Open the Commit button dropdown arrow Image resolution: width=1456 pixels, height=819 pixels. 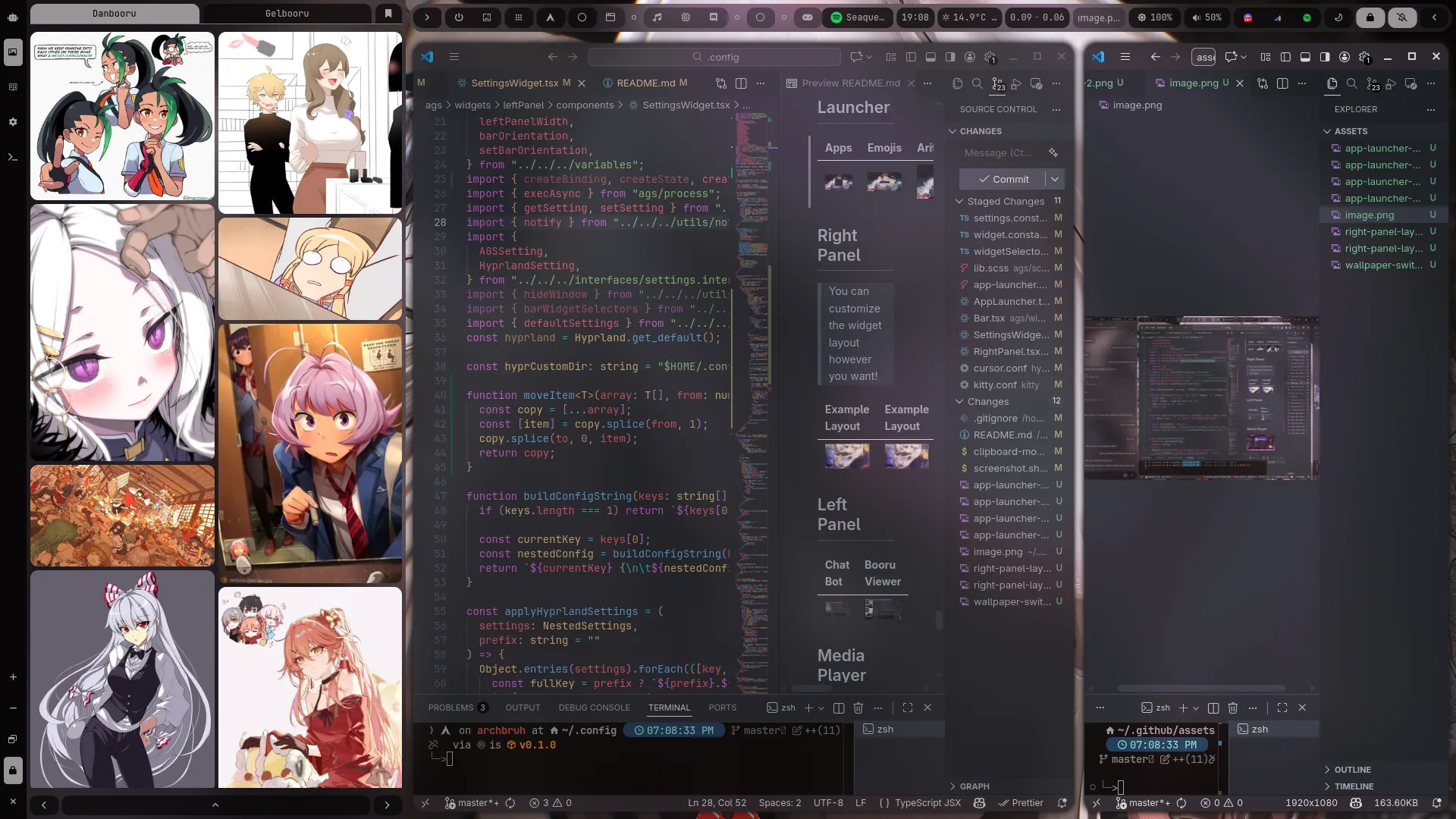(x=1054, y=179)
